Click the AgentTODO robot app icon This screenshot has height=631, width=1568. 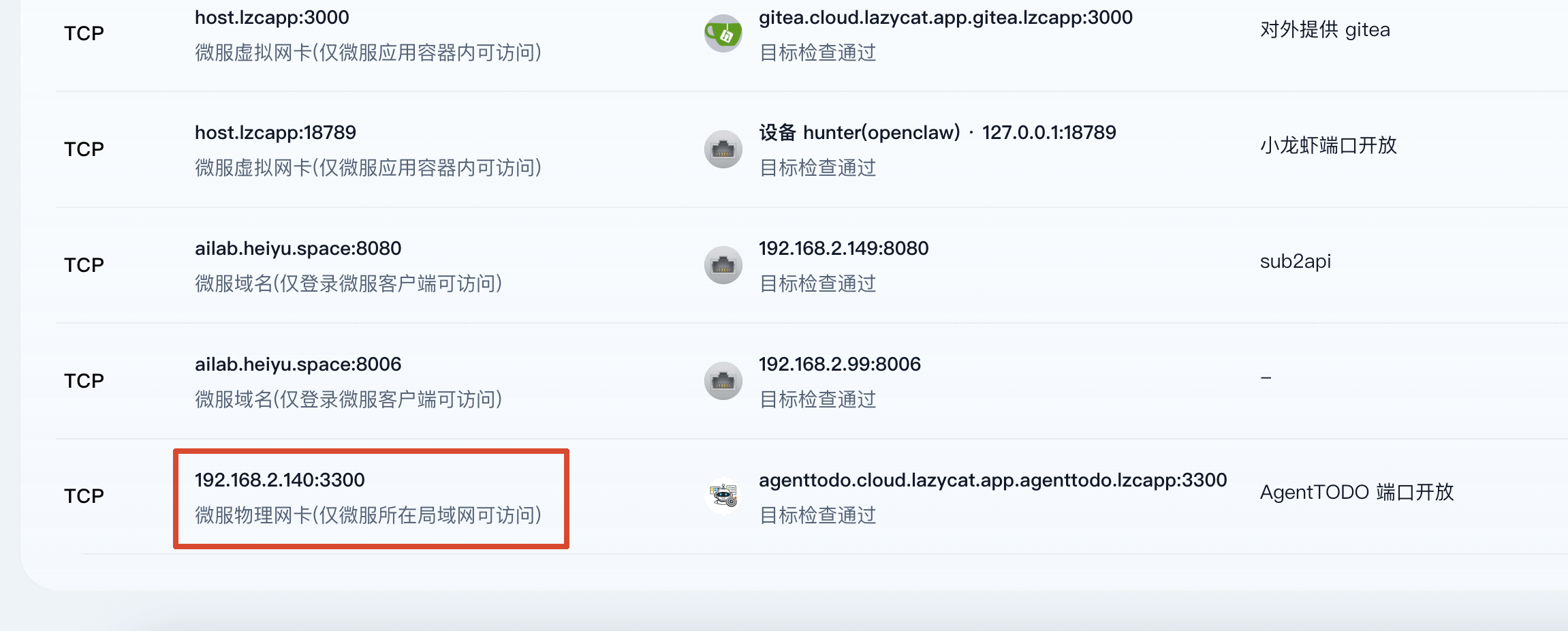[723, 495]
